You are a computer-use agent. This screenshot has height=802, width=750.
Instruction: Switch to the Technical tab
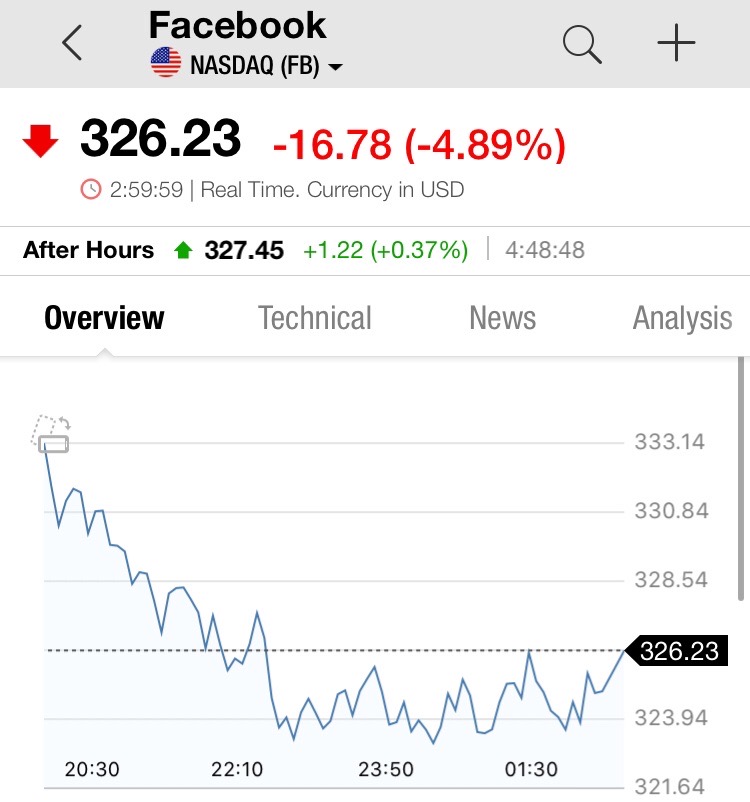click(x=315, y=318)
